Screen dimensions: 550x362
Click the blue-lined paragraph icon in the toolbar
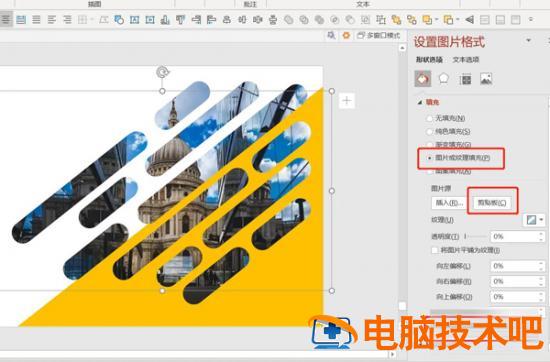tap(21, 19)
